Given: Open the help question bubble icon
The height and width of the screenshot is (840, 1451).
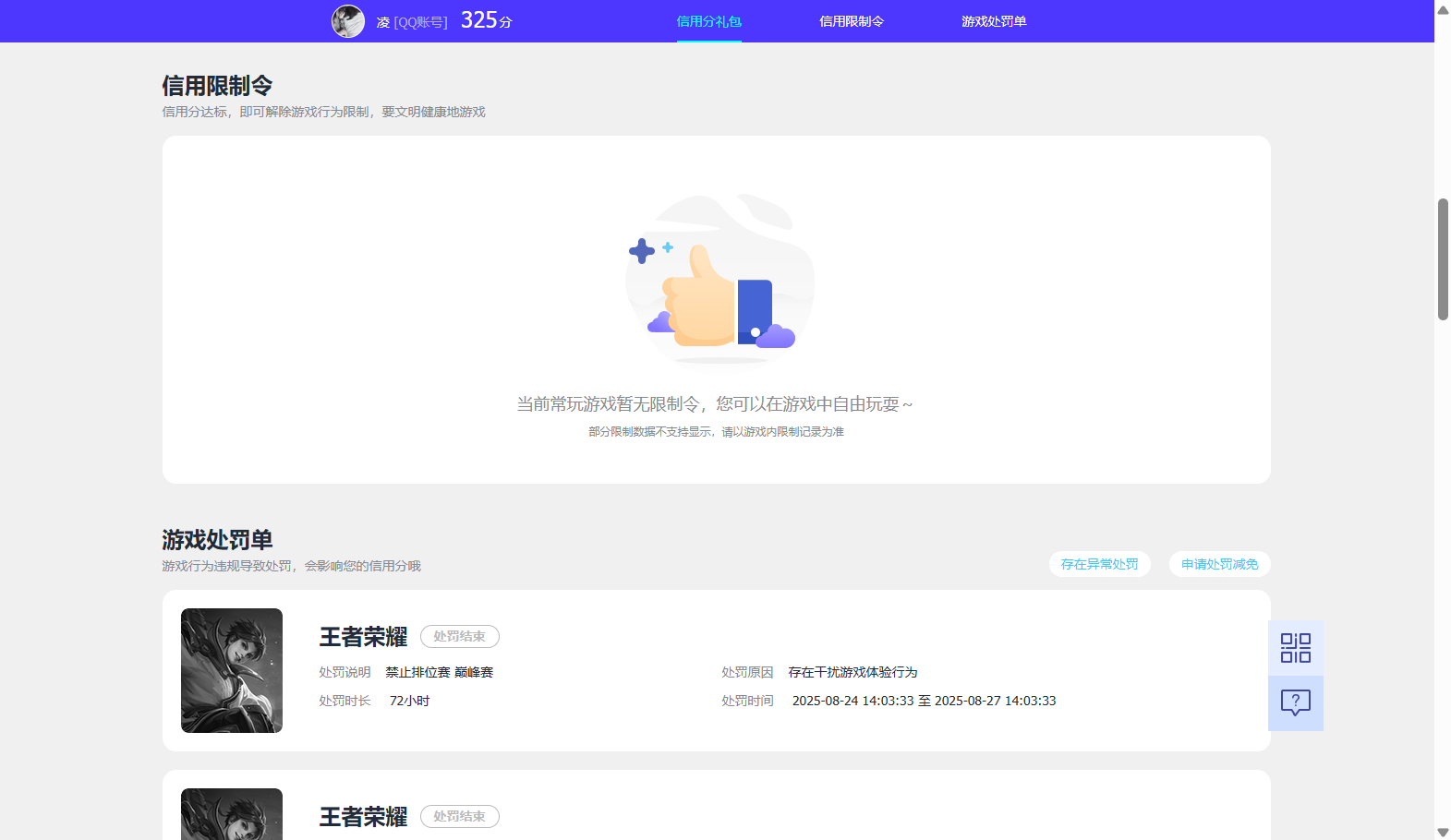Looking at the screenshot, I should (1295, 703).
